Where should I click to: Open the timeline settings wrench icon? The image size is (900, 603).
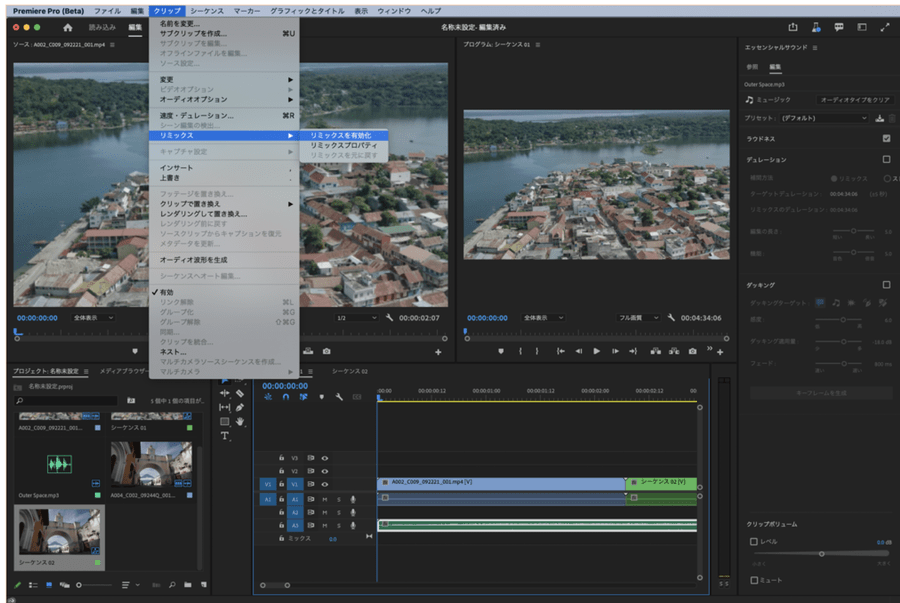click(x=340, y=397)
